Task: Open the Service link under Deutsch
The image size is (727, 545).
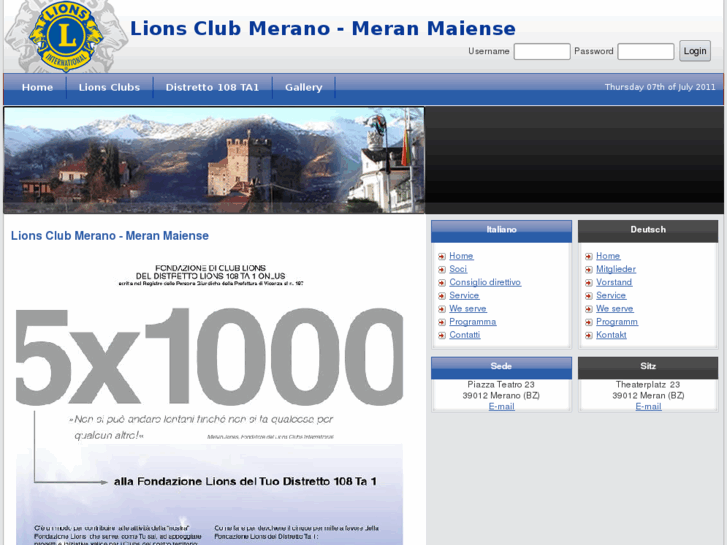Action: (611, 295)
